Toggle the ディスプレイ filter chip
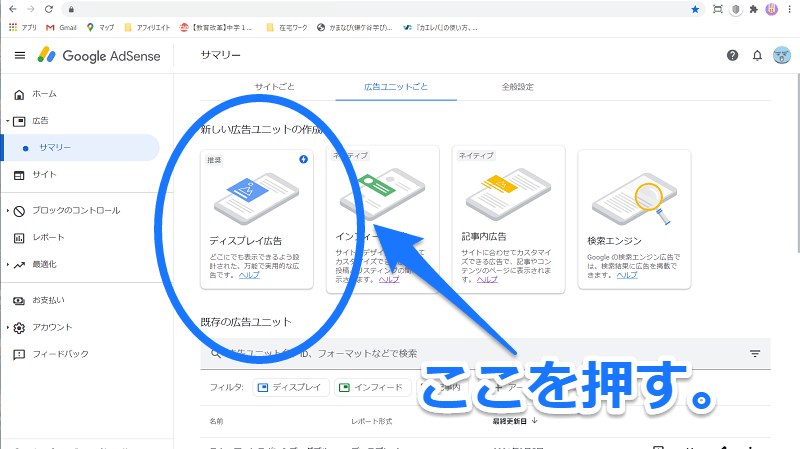The width and height of the screenshot is (800, 449). [290, 386]
